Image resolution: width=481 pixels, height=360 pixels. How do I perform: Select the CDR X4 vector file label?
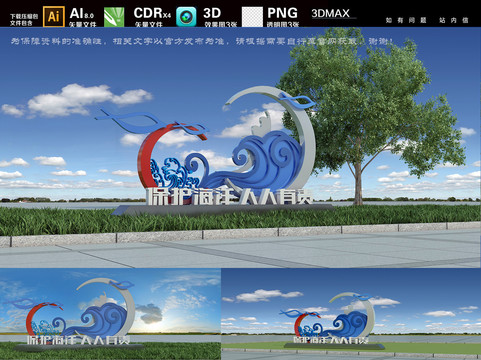coord(152,17)
